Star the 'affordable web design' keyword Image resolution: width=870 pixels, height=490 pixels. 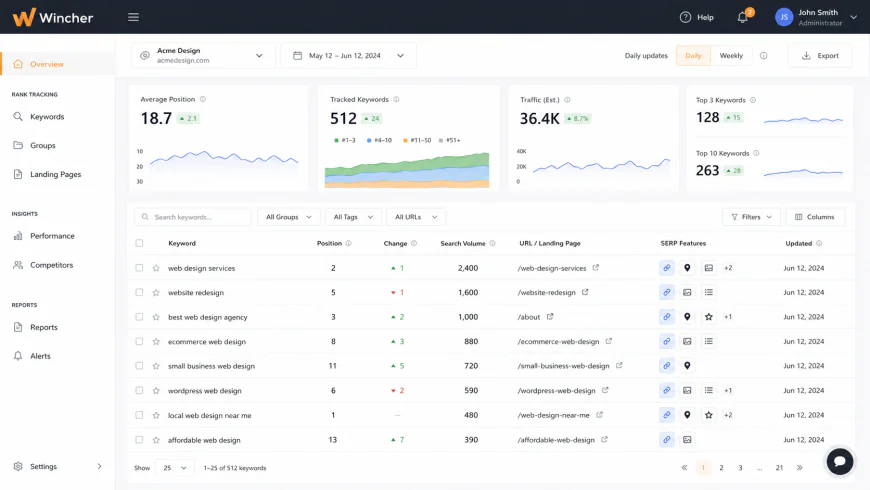pos(156,440)
